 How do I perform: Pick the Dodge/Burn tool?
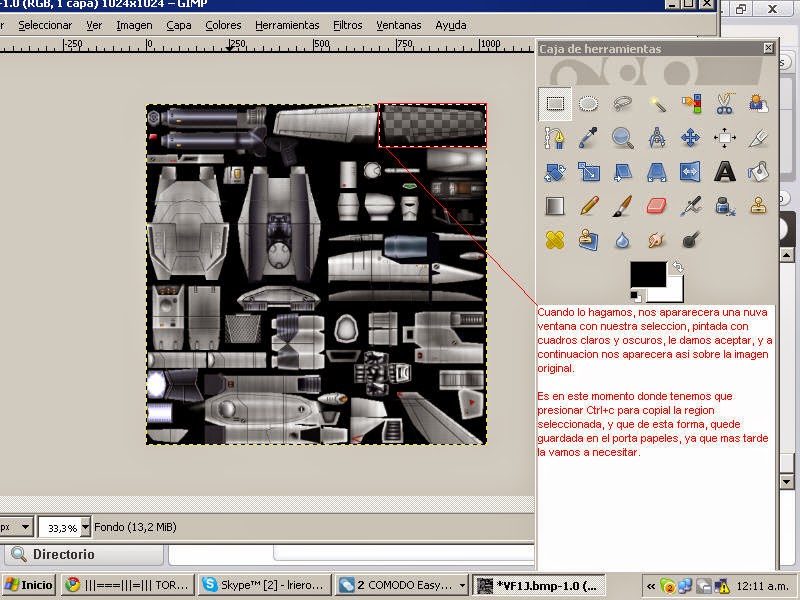coord(691,240)
